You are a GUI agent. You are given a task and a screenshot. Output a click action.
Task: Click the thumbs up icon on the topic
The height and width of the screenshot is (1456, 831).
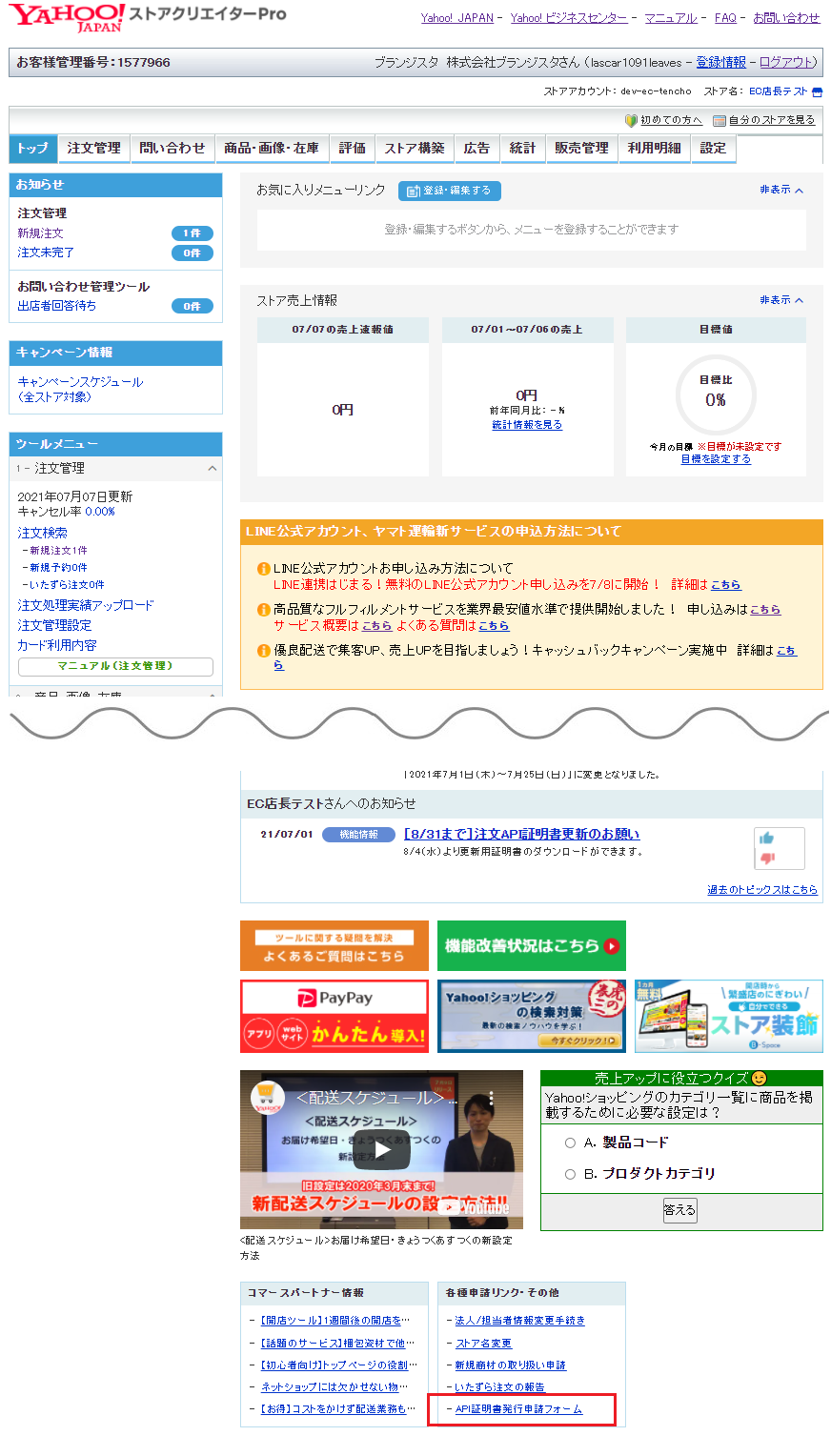(x=766, y=839)
